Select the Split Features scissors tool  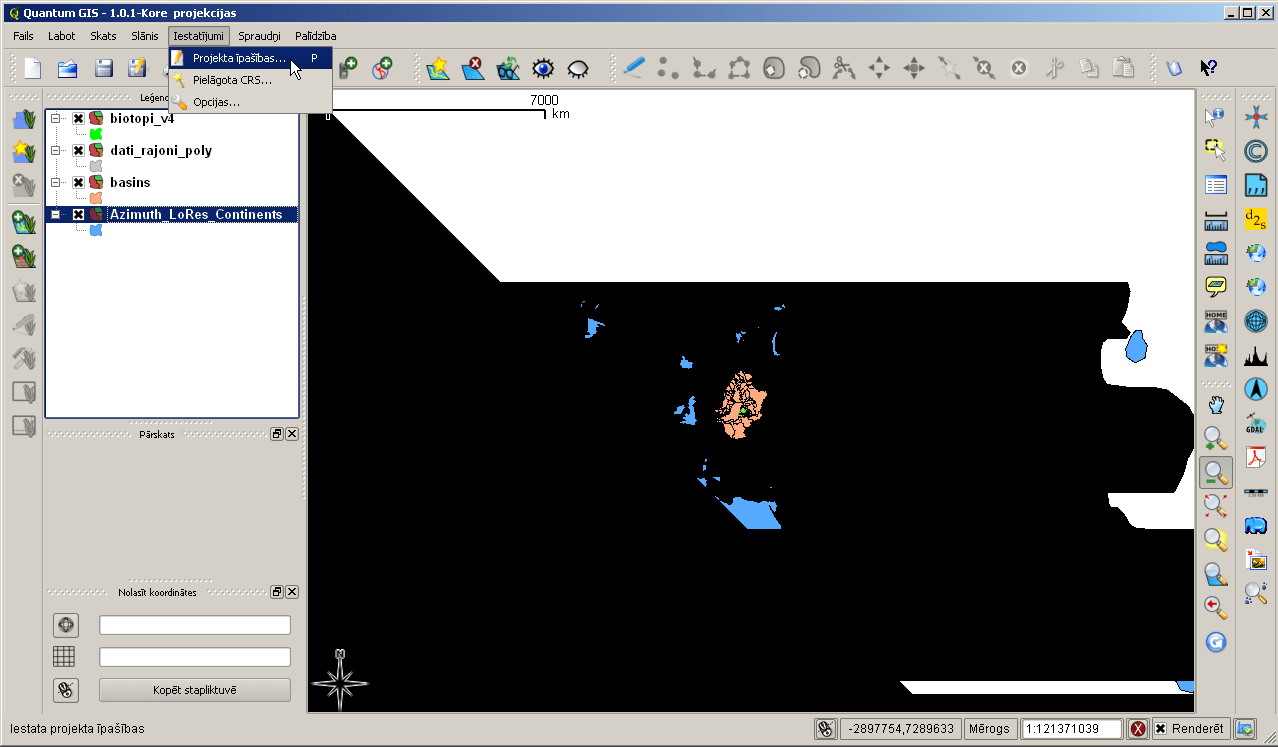point(844,68)
